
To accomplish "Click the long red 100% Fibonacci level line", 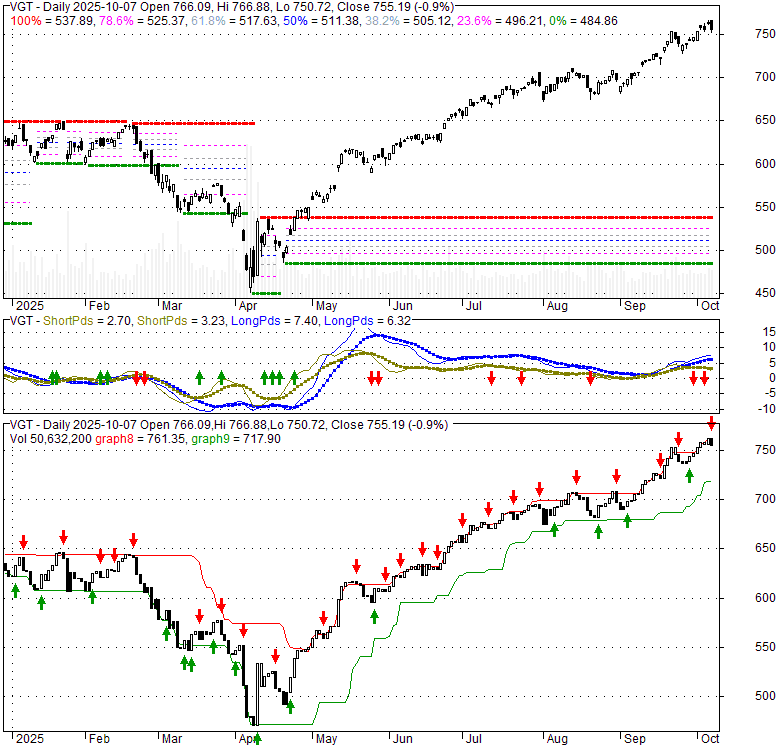I will (487, 217).
